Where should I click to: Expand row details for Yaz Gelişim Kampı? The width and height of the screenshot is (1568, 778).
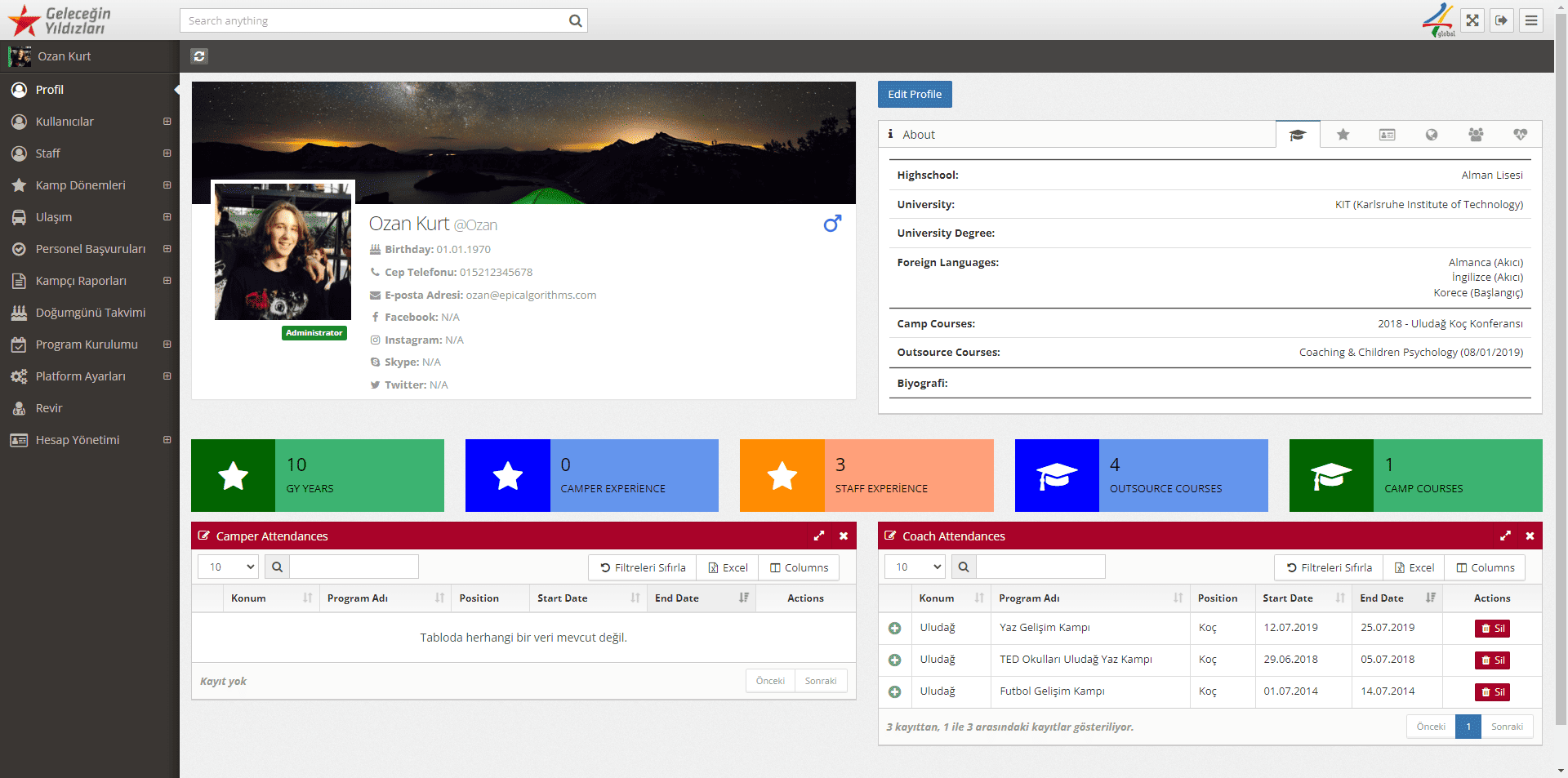coord(894,628)
